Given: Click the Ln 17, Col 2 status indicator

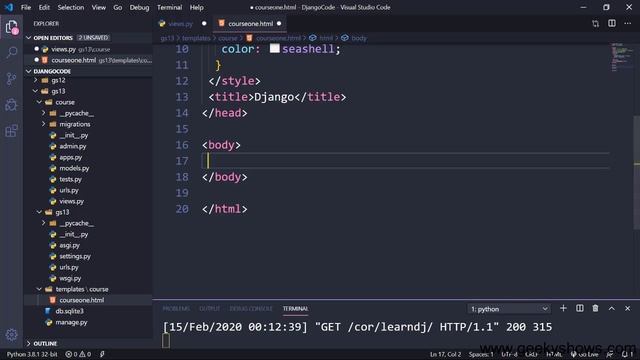Looking at the screenshot, I should pyautogui.click(x=445, y=354).
